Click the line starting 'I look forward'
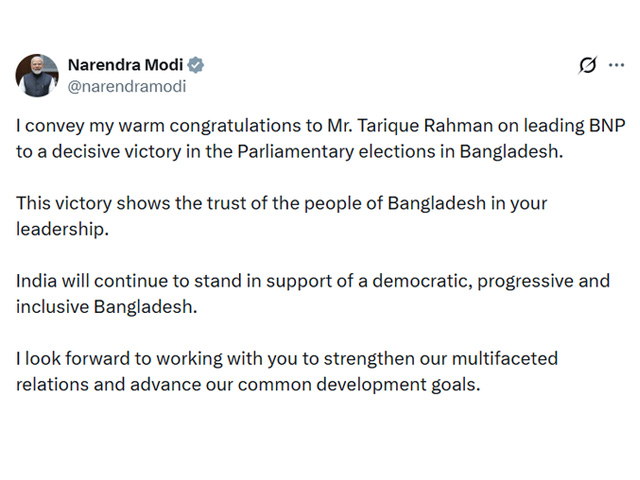 [287, 358]
